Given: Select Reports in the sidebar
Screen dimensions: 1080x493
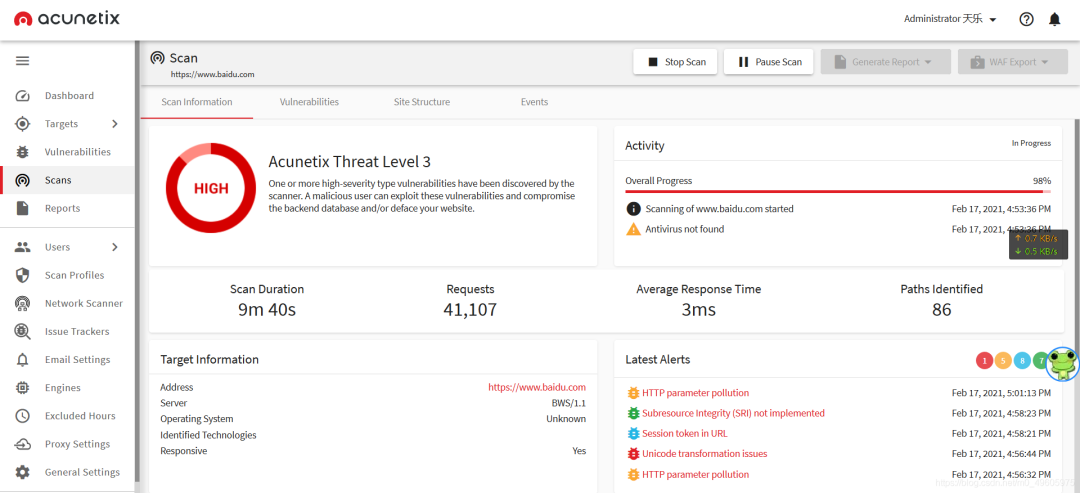Looking at the screenshot, I should pyautogui.click(x=68, y=208).
